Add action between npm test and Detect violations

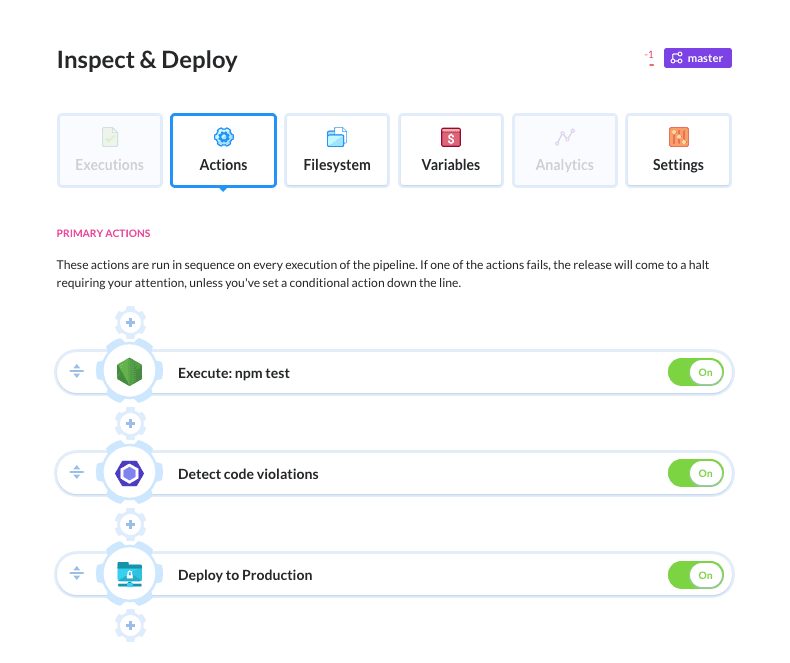click(x=131, y=423)
